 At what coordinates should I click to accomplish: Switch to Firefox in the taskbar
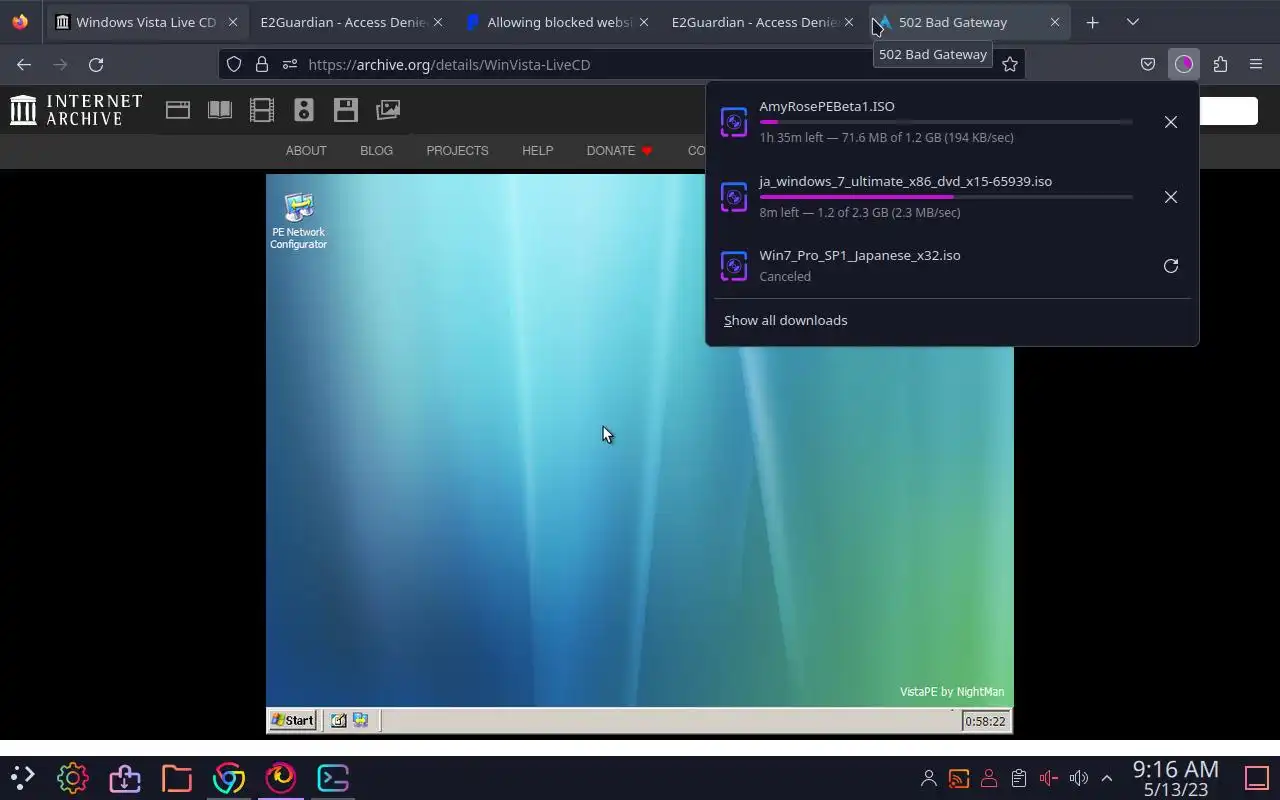coord(281,777)
